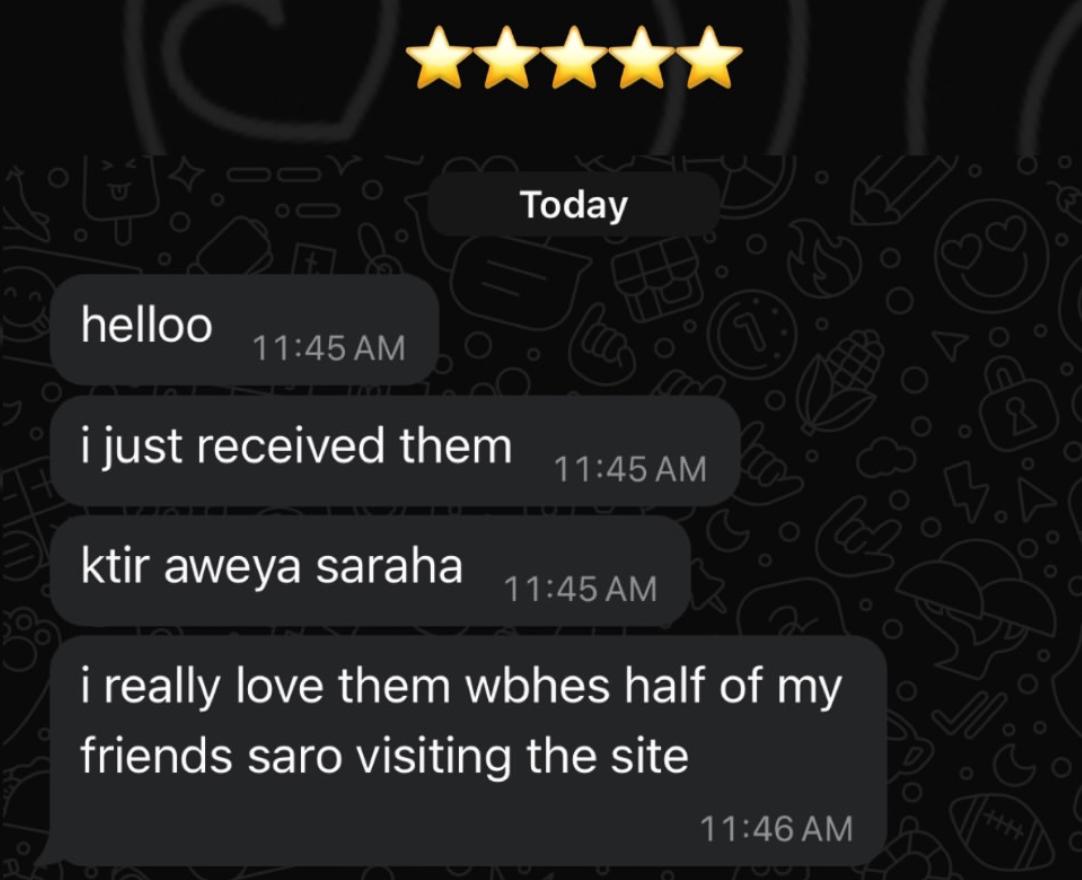The image size is (1082, 880).
Task: Click the heart-eyes smiley doodle in wallpaper
Action: [x=994, y=257]
